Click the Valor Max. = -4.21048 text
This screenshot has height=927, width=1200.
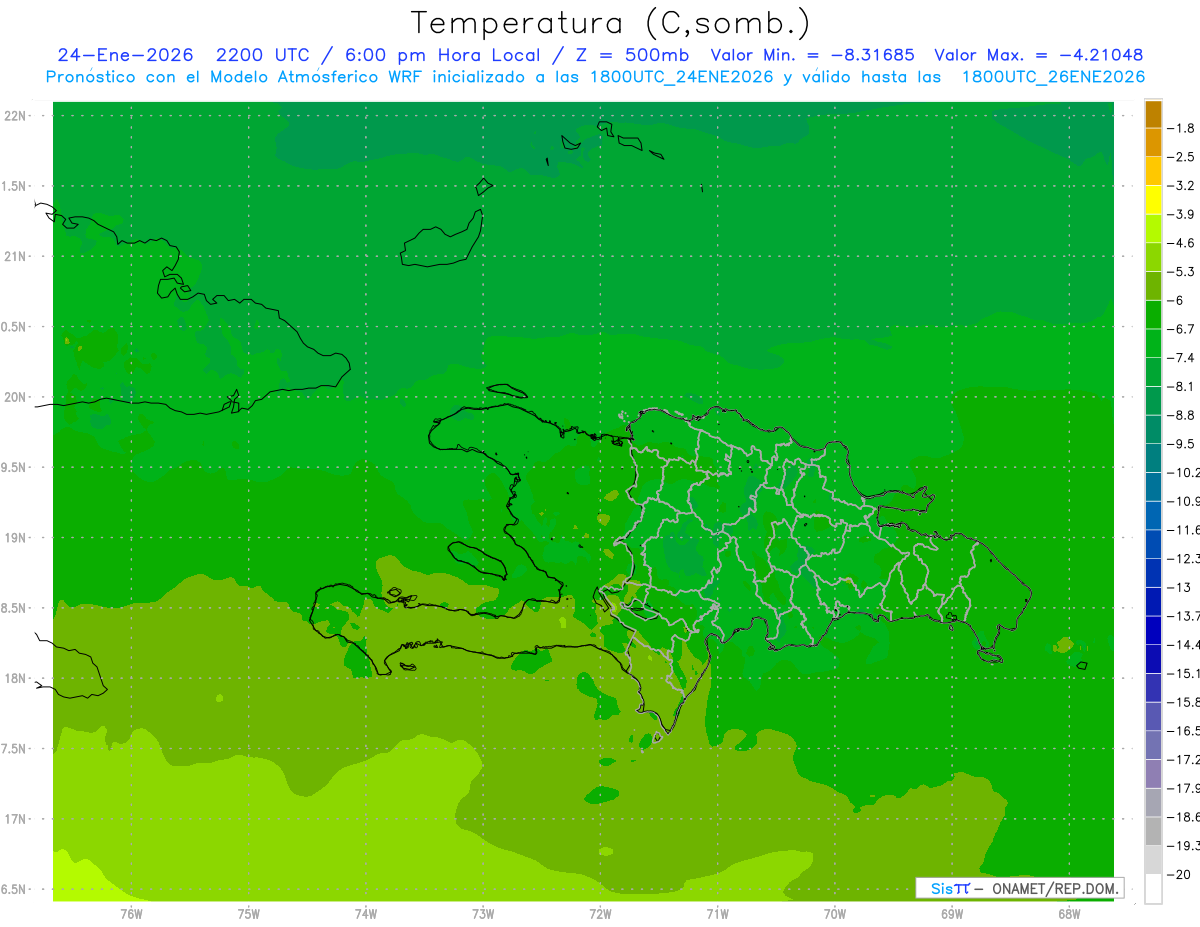click(1039, 55)
